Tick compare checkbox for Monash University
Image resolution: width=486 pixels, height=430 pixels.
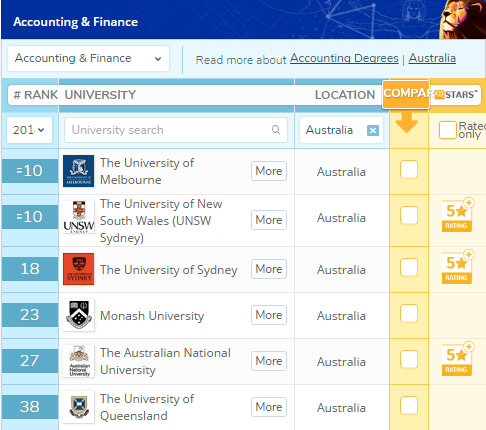click(409, 313)
